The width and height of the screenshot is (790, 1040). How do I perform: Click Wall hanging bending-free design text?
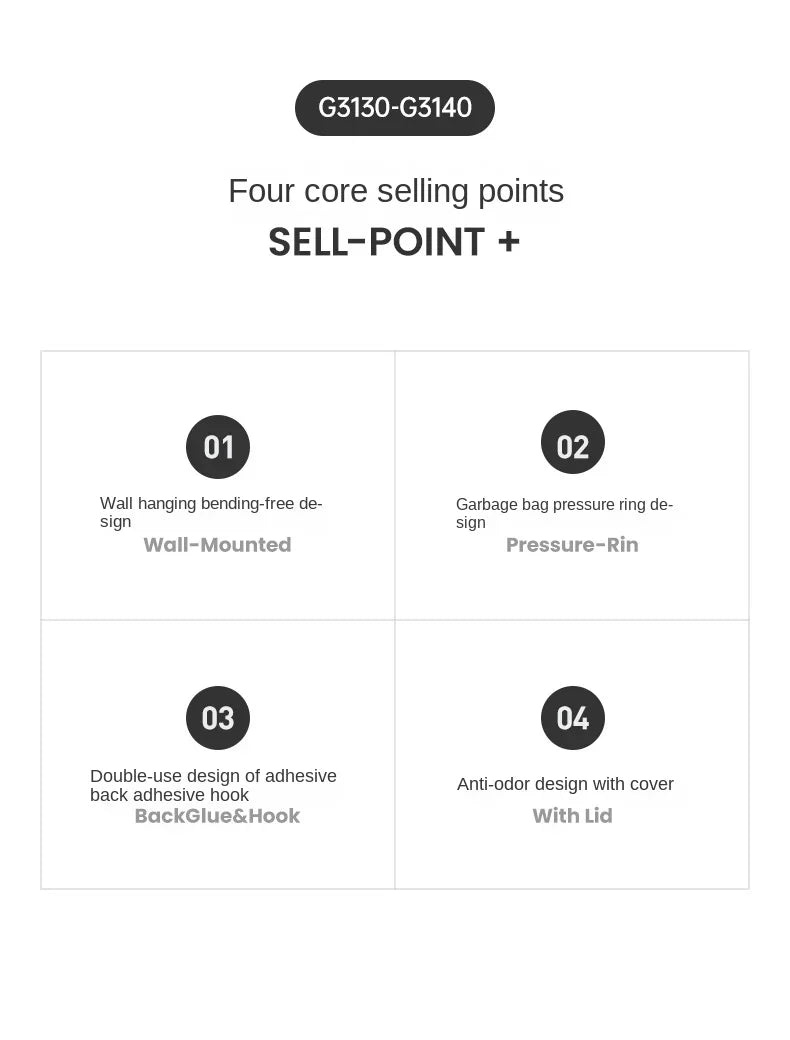211,512
